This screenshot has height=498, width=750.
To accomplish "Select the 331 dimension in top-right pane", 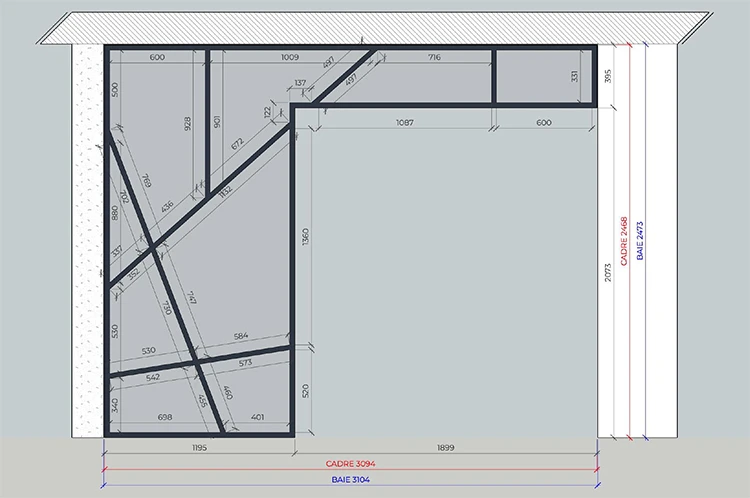I will 575,76.
